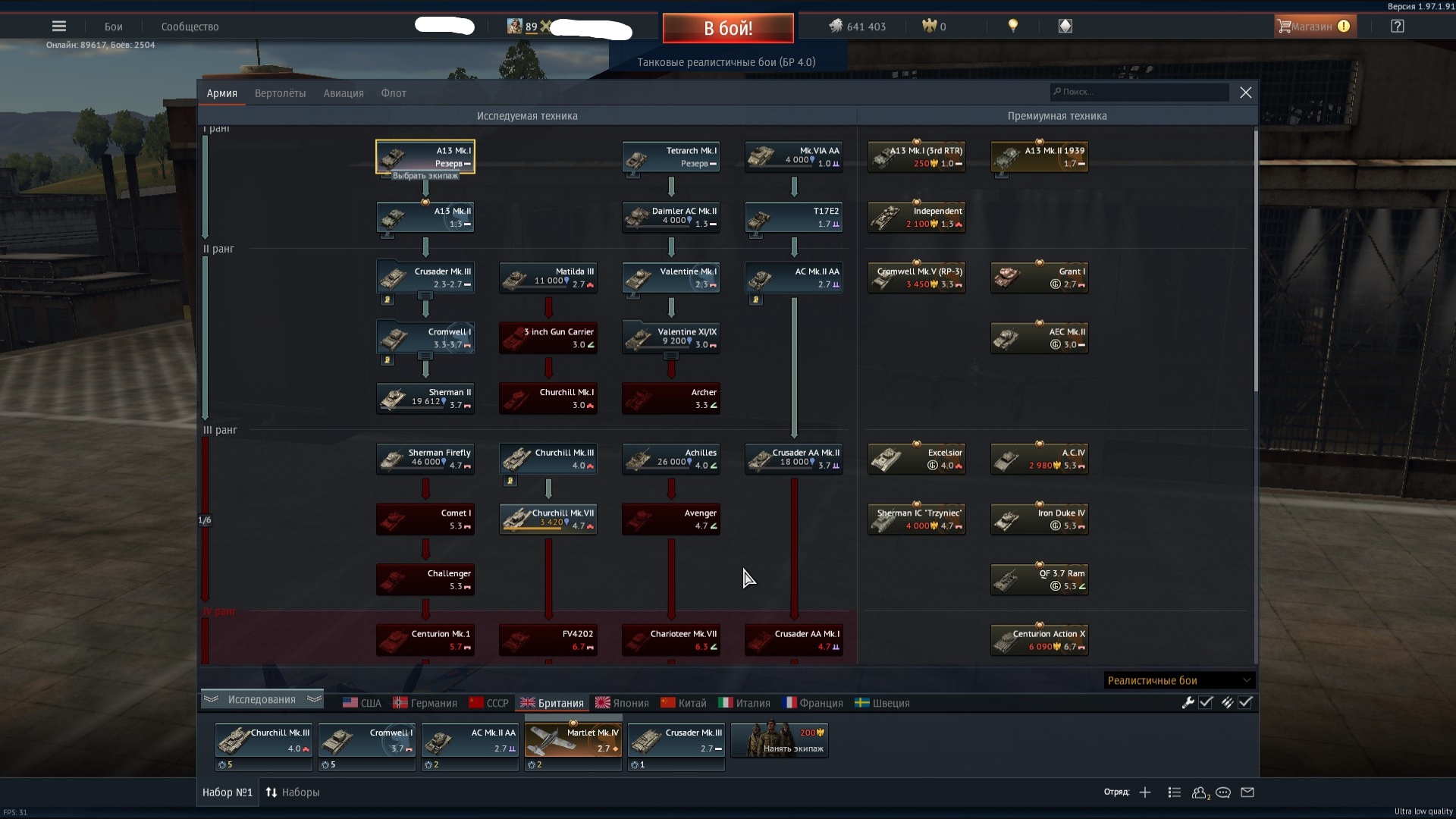Select the Comet I locked vehicle tile
The height and width of the screenshot is (819, 1456).
[x=425, y=519]
